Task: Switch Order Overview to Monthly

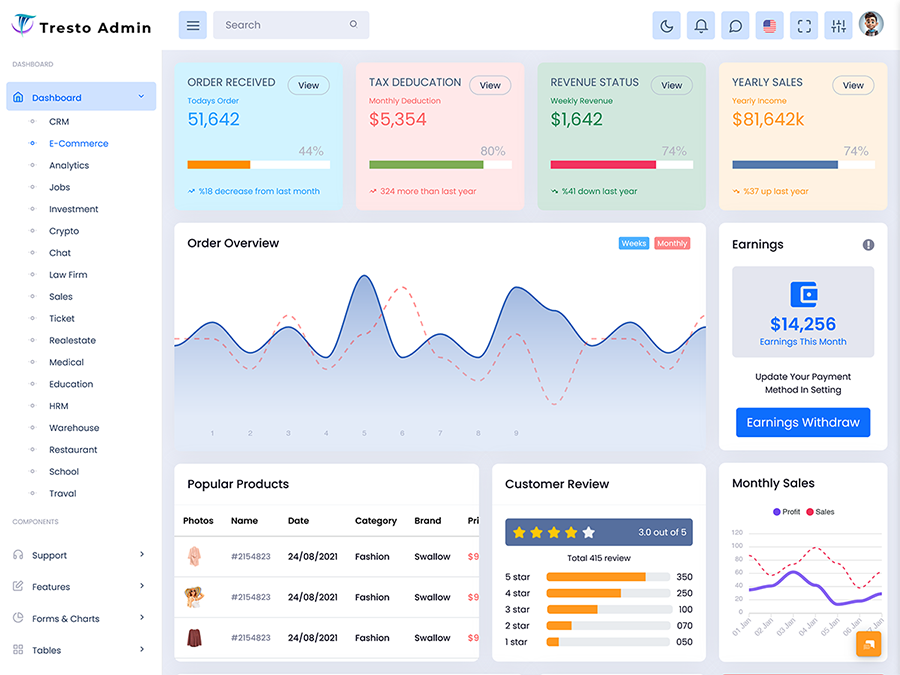Action: coord(672,243)
